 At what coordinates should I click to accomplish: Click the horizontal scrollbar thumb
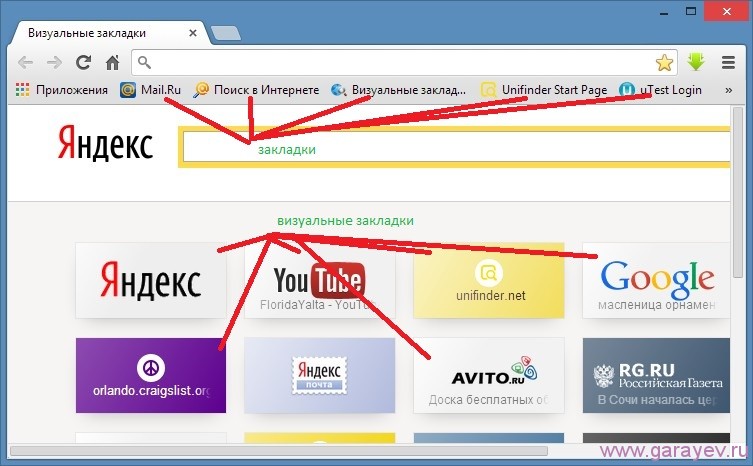[x=279, y=451]
